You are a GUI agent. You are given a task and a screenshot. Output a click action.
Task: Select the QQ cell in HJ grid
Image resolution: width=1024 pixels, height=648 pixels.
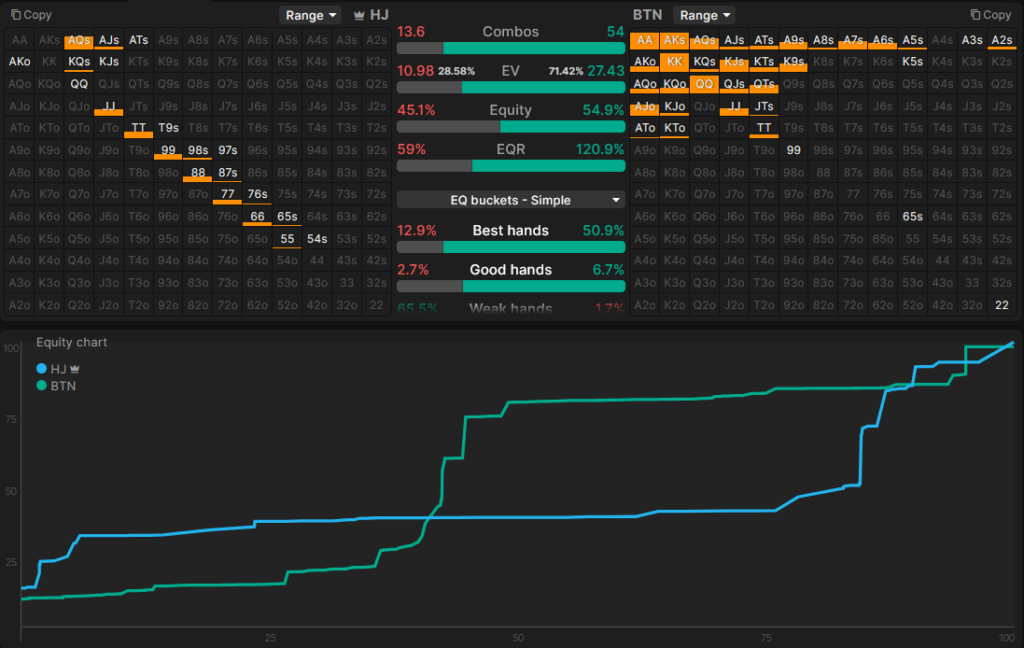pyautogui.click(x=79, y=84)
